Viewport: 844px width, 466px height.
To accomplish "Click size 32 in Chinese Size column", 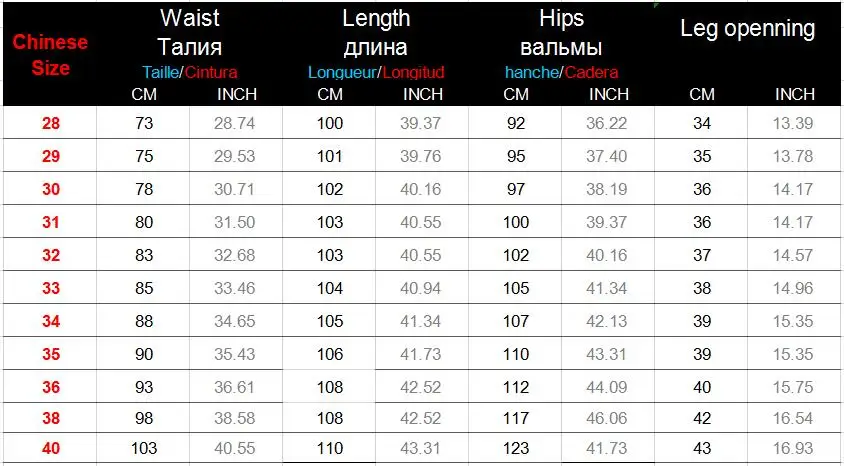I will [51, 255].
